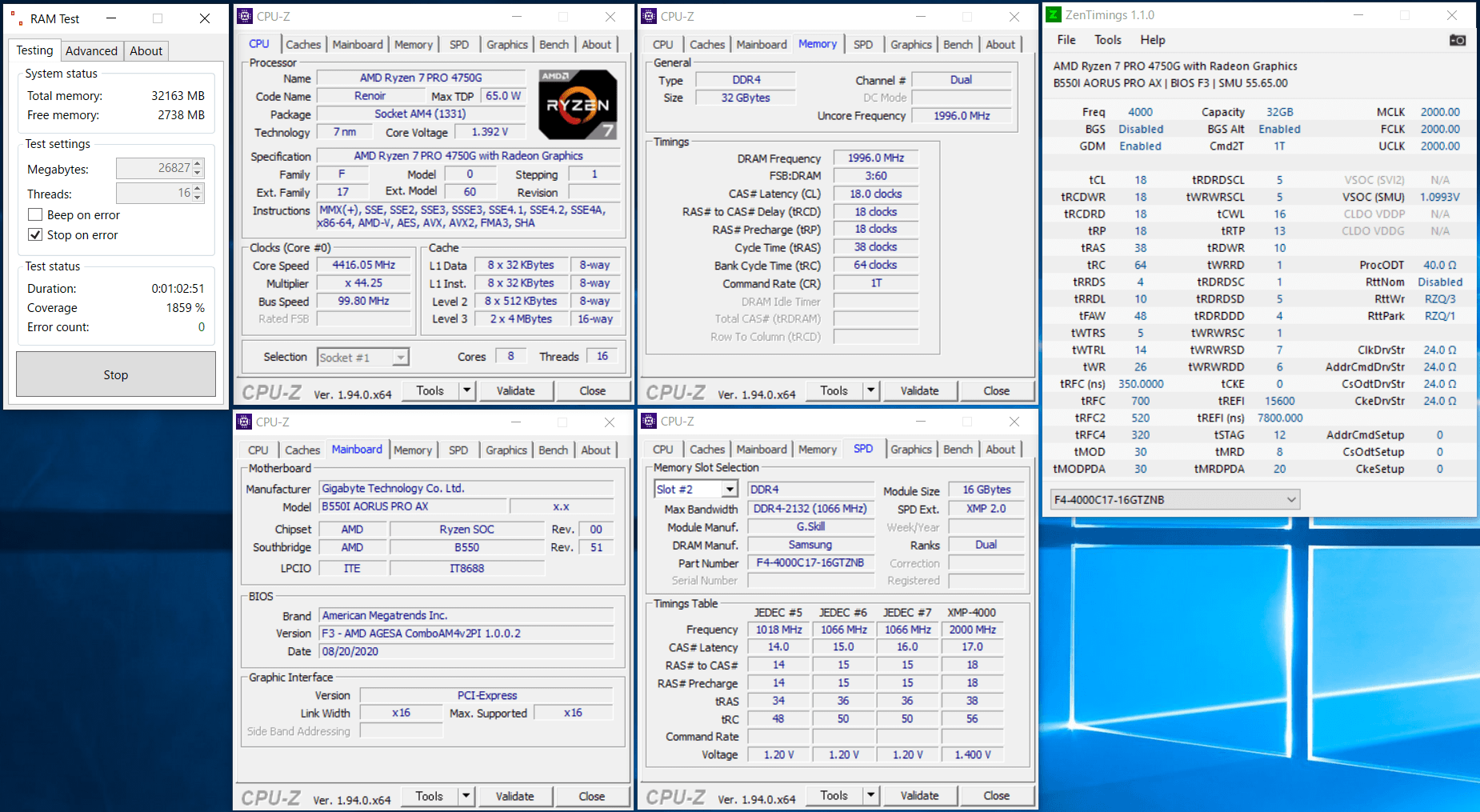The image size is (1480, 812).
Task: Click the Megabytes spinner arrows in RAM Test
Action: point(198,168)
